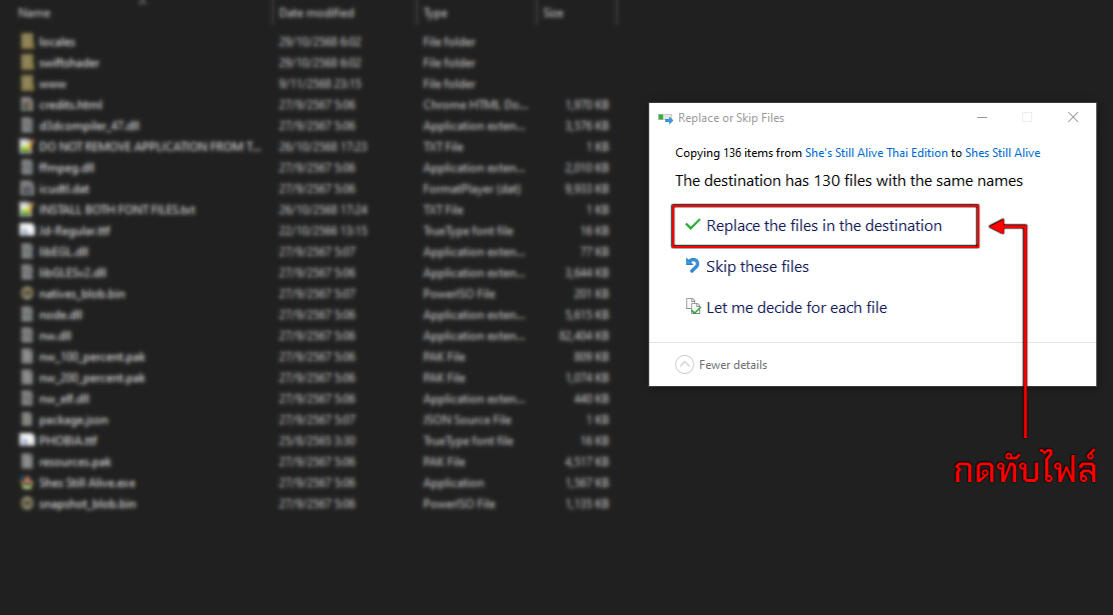Open the She's Still Alive Thai Edition link

(x=876, y=153)
